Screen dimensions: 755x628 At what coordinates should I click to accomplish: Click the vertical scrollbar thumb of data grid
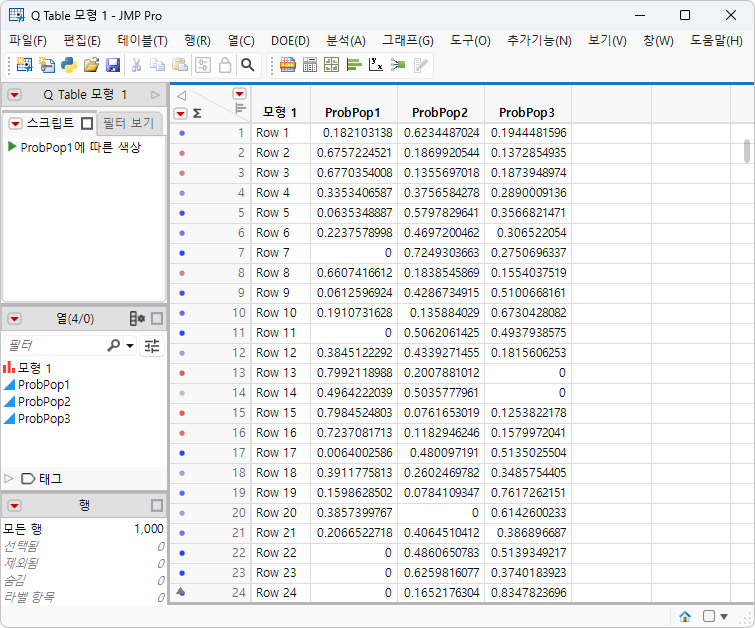[747, 151]
